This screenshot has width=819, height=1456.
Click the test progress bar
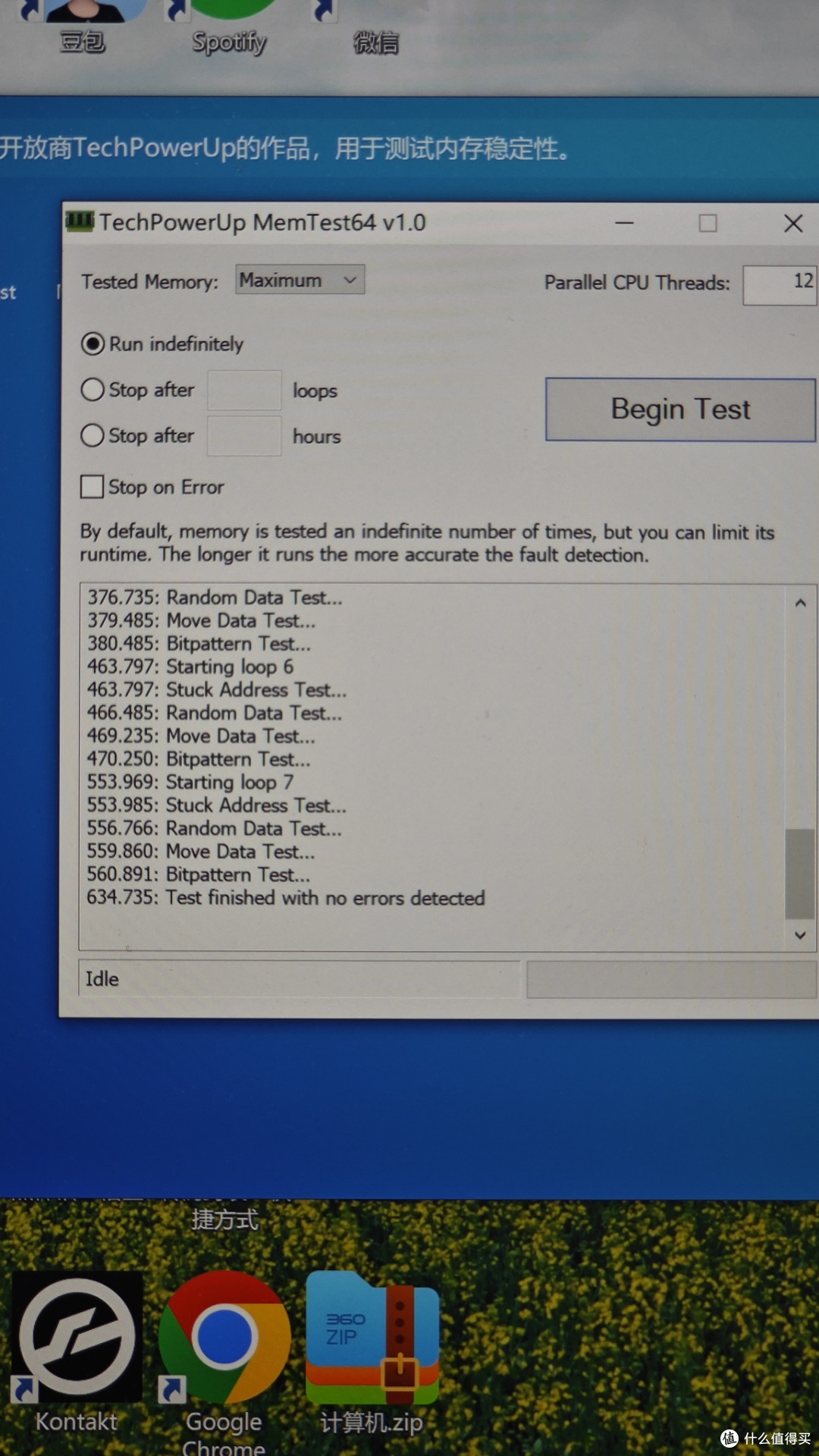pyautogui.click(x=671, y=979)
